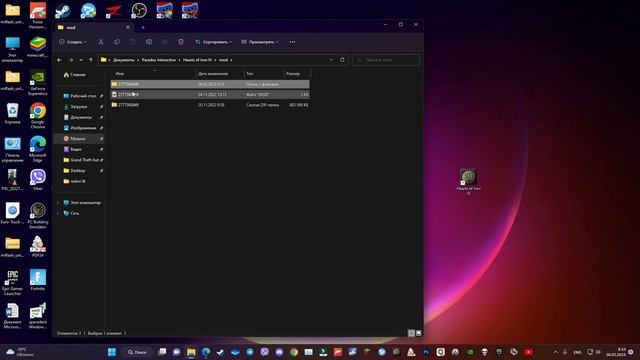The width and height of the screenshot is (640, 360).
Task: Open Viber desktop shortcut
Action: click(x=38, y=180)
